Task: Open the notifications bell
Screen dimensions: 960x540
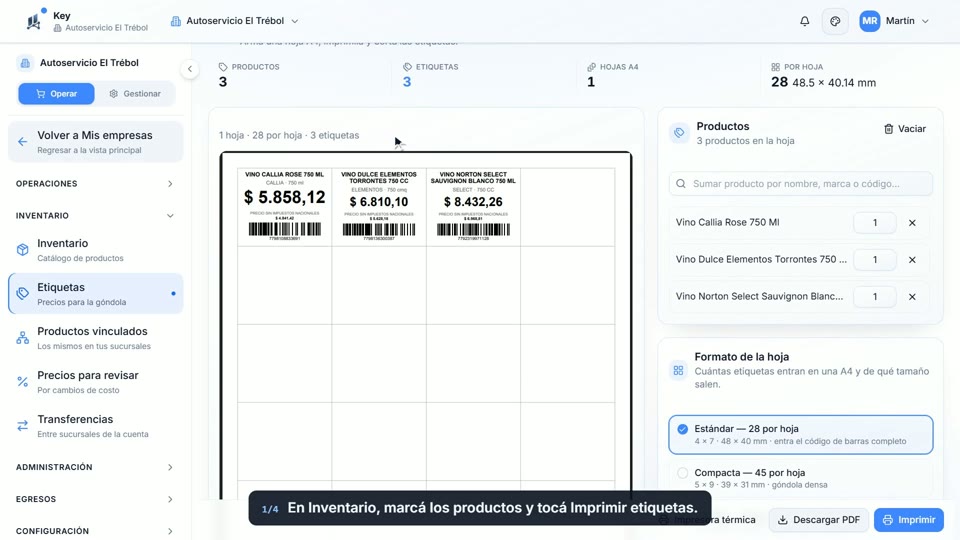Action: pos(804,21)
